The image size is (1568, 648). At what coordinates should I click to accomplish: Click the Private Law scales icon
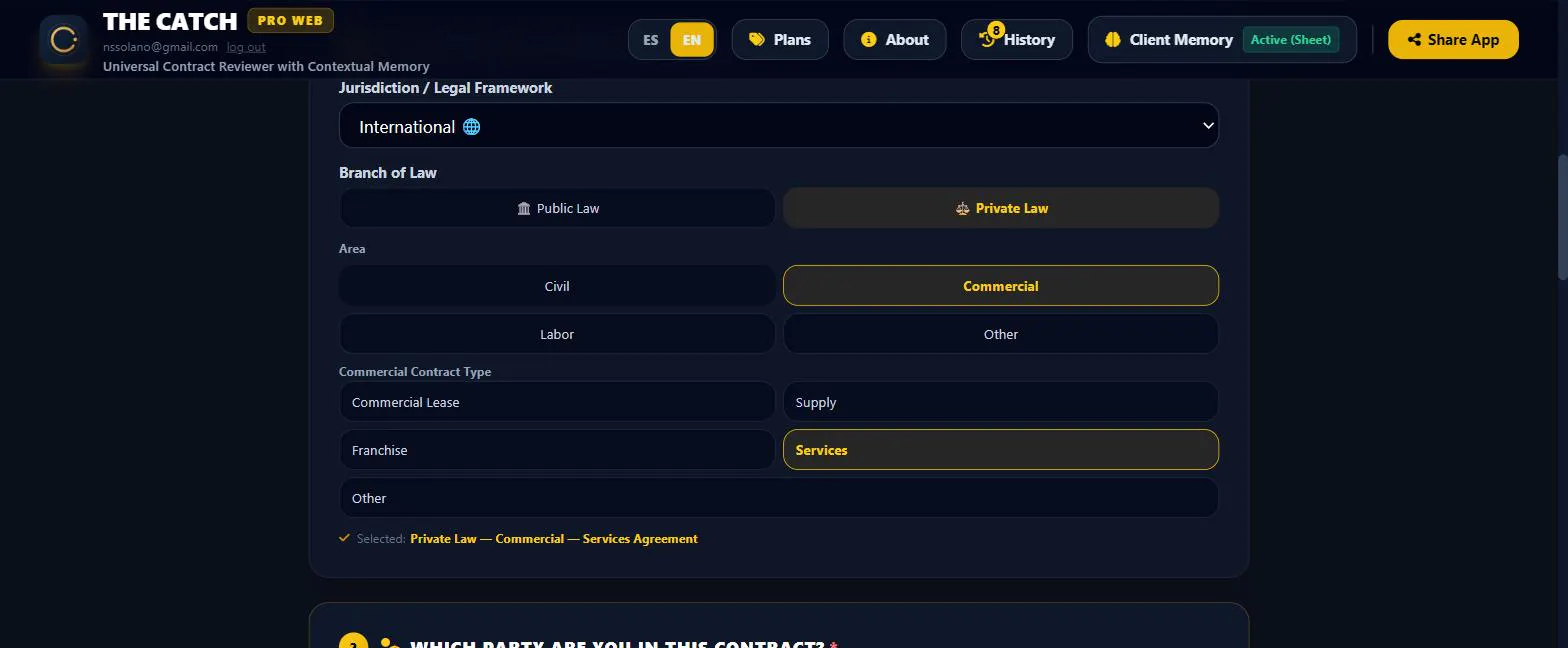962,208
